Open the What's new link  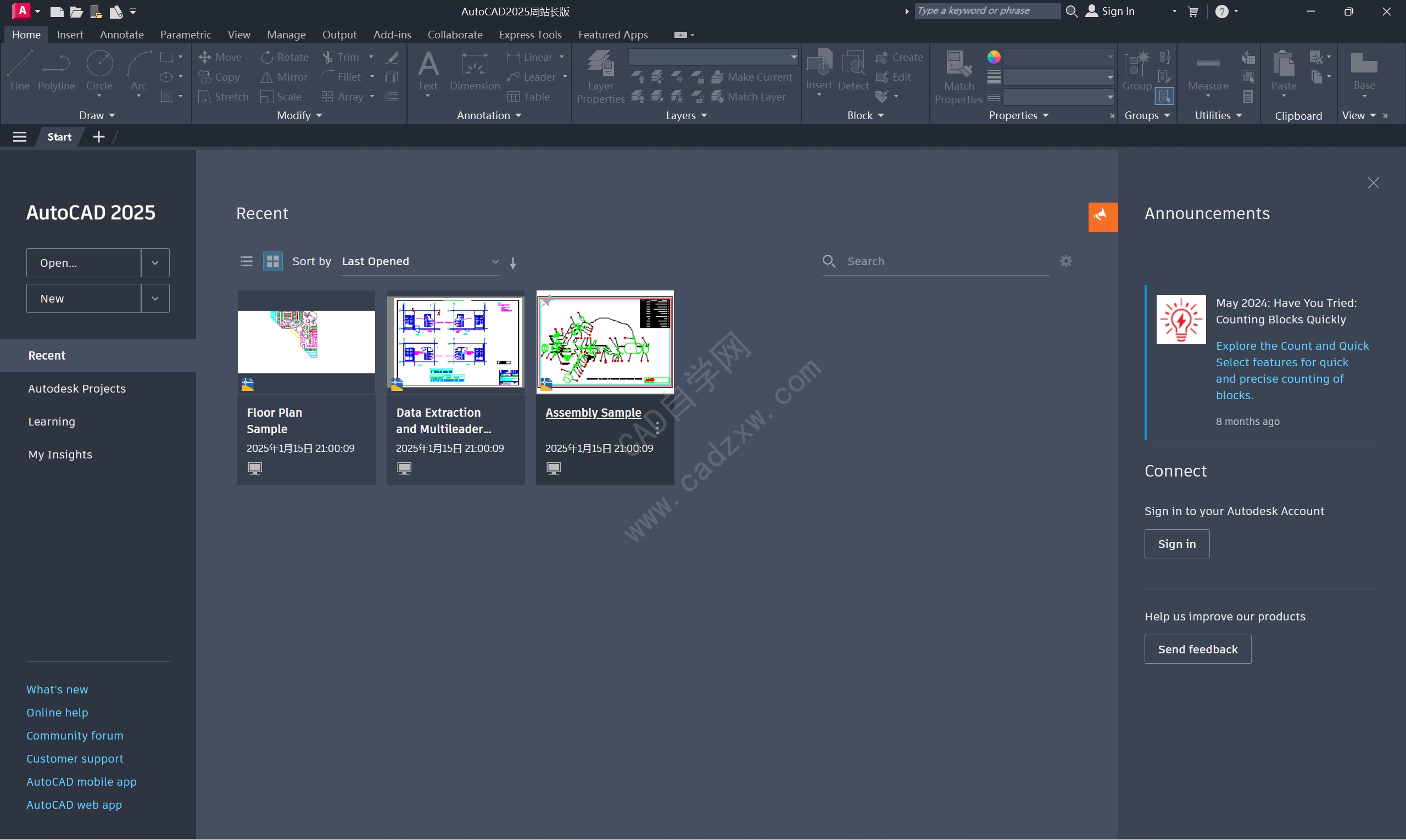[x=57, y=690]
